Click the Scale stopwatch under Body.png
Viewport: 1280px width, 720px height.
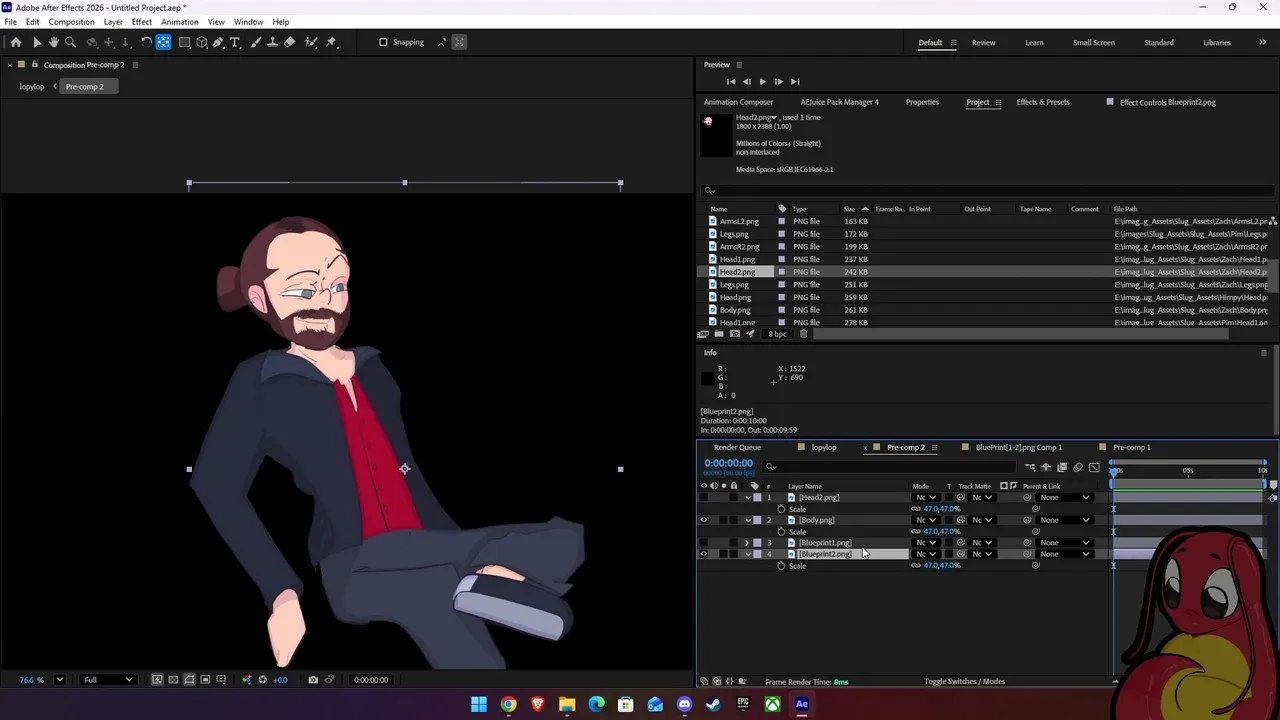click(781, 532)
